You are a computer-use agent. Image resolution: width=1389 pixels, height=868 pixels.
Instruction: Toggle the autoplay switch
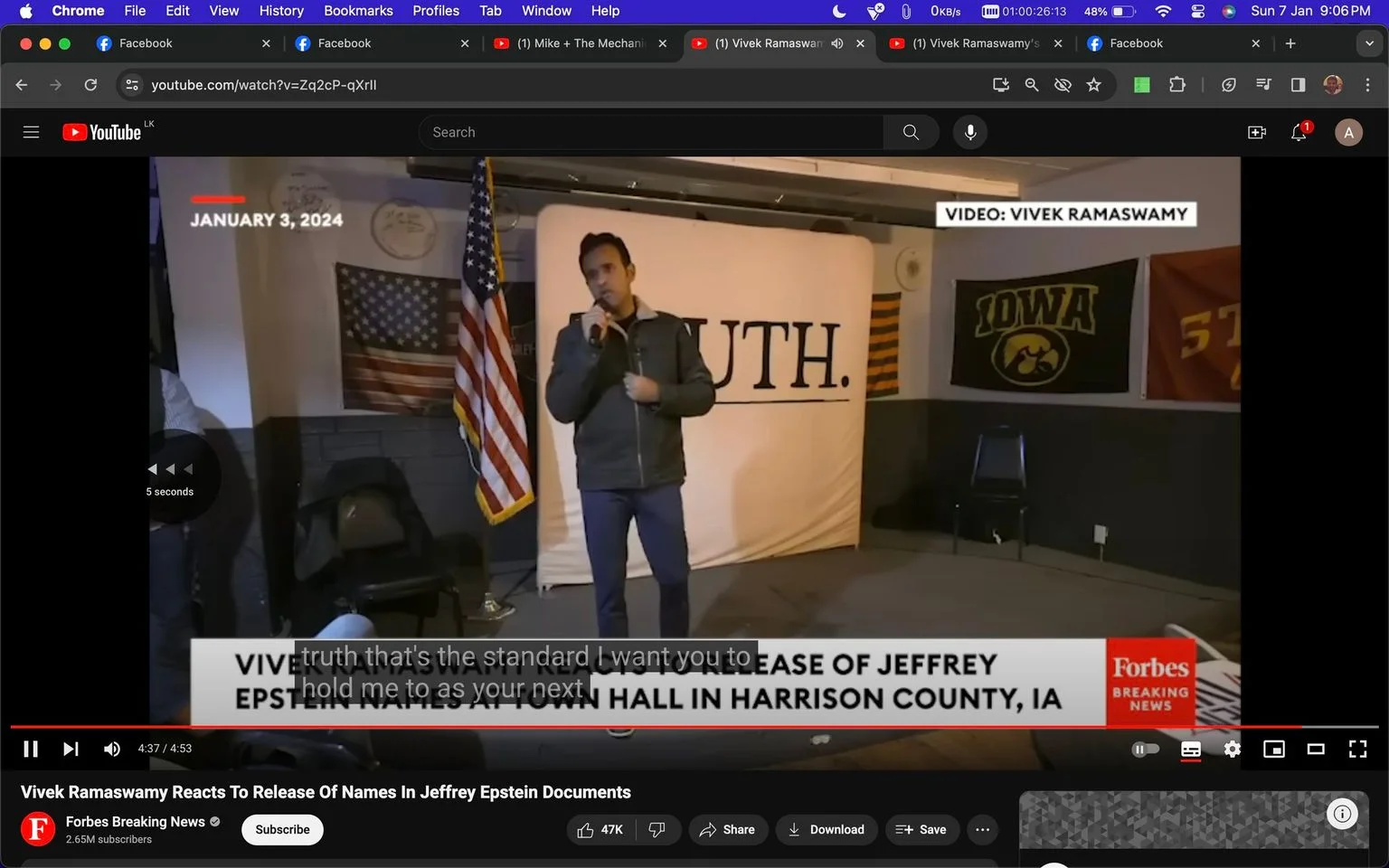pyautogui.click(x=1145, y=749)
